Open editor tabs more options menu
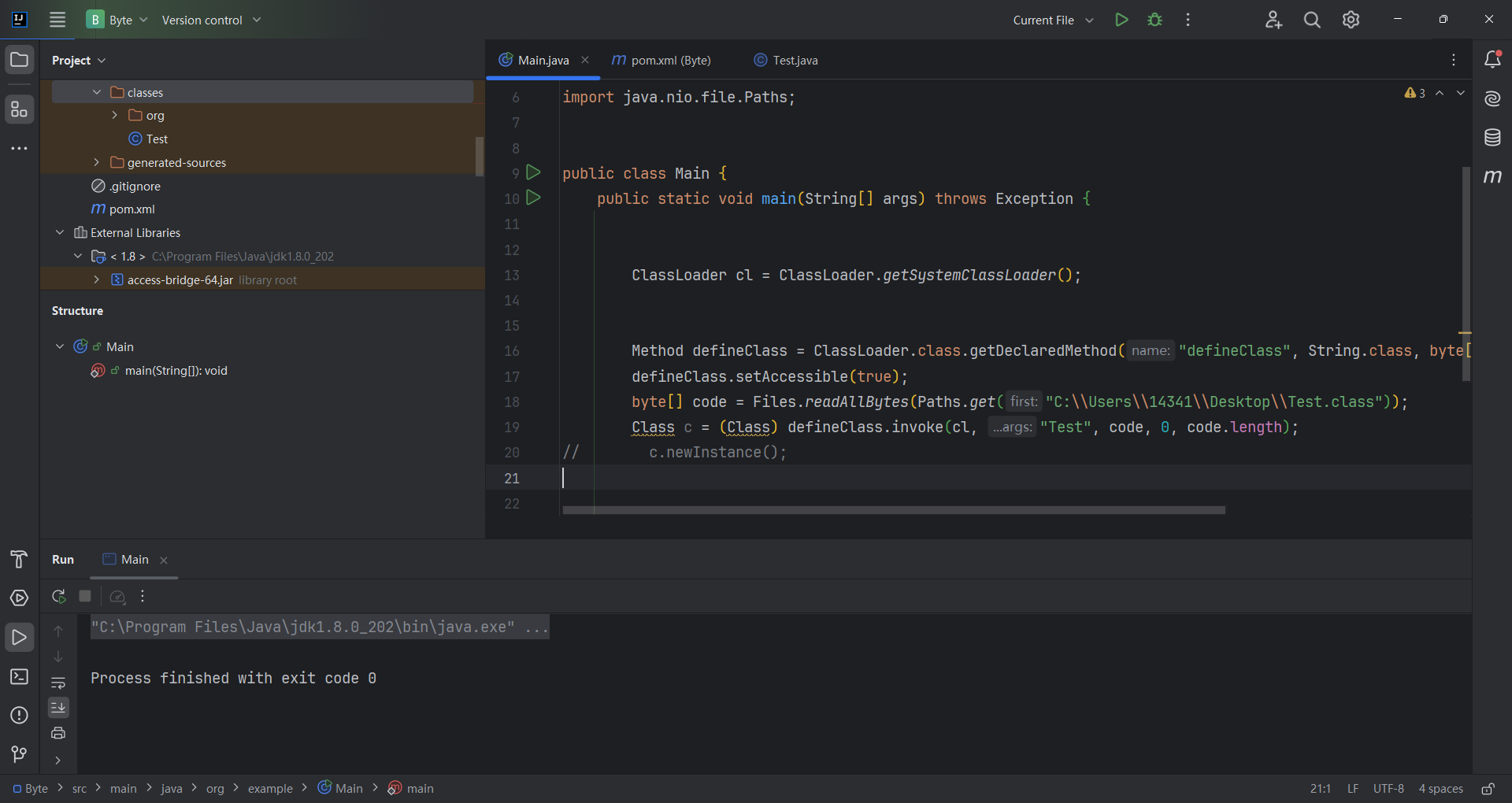 pyautogui.click(x=1454, y=60)
